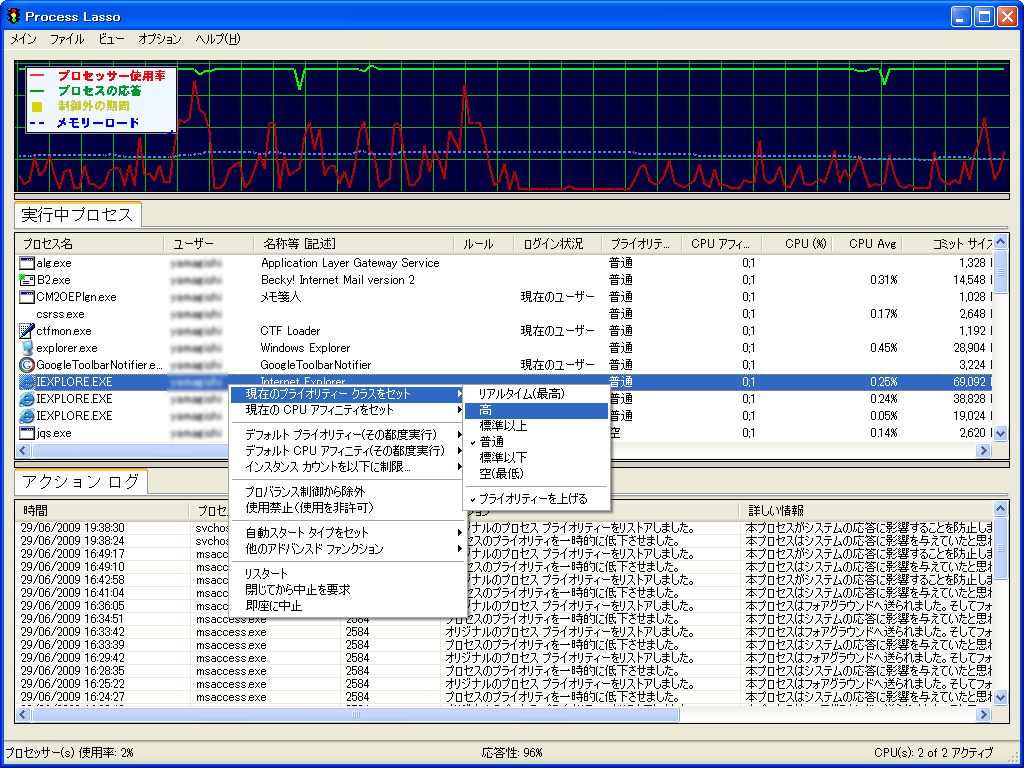Click the process list scroll-right arrow
This screenshot has width=1024, height=768.
coord(983,451)
